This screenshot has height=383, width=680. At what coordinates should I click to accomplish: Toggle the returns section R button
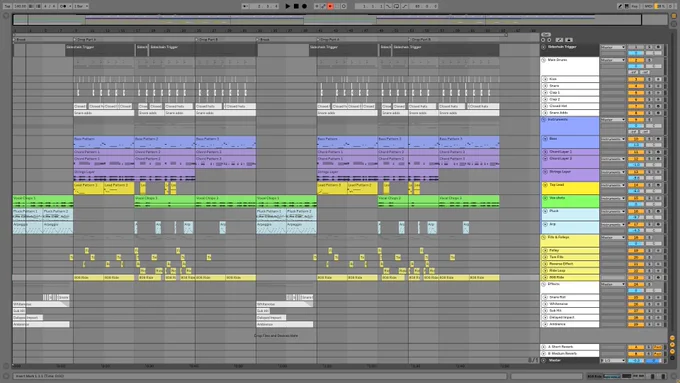click(673, 345)
